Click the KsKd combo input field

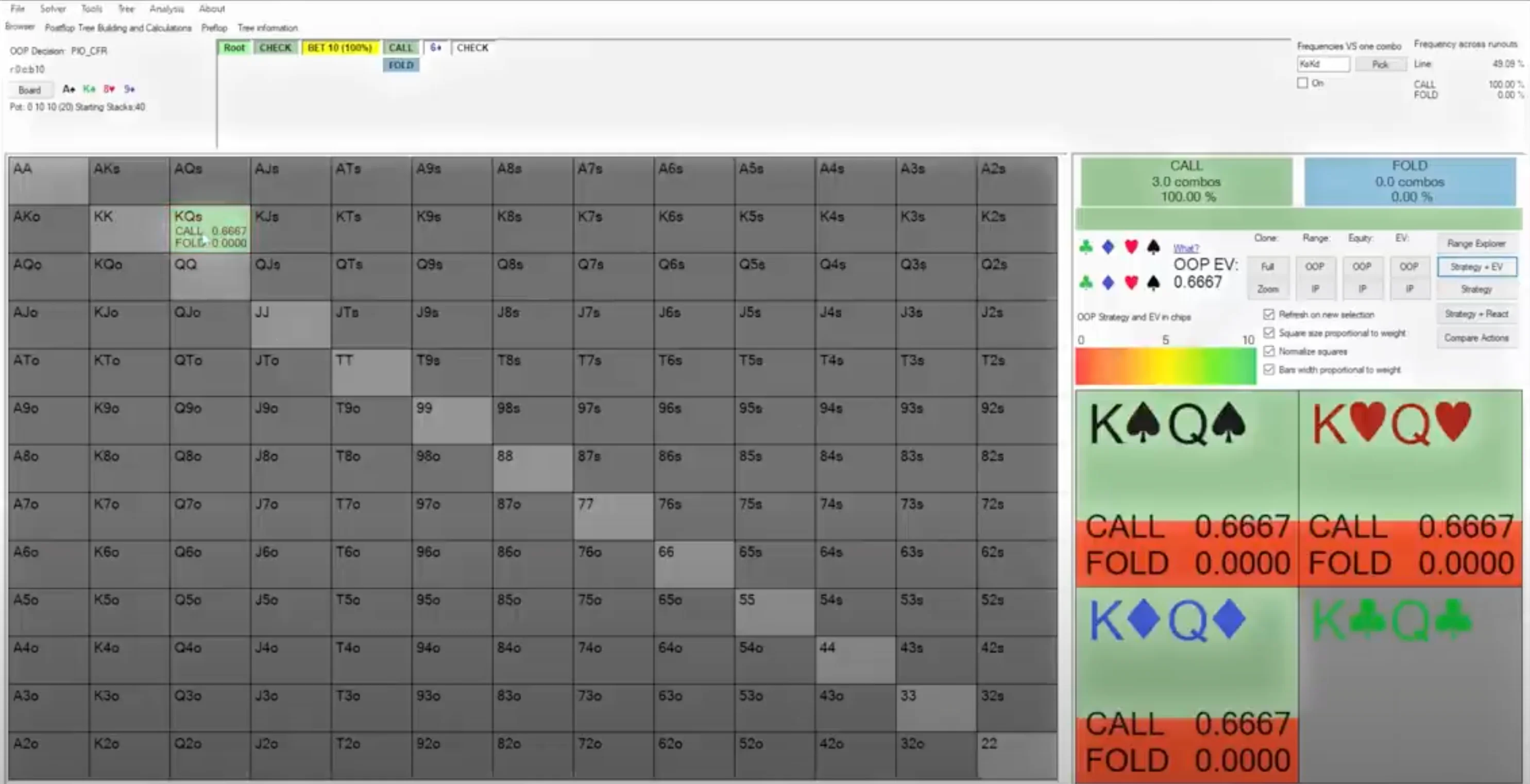coord(1323,64)
